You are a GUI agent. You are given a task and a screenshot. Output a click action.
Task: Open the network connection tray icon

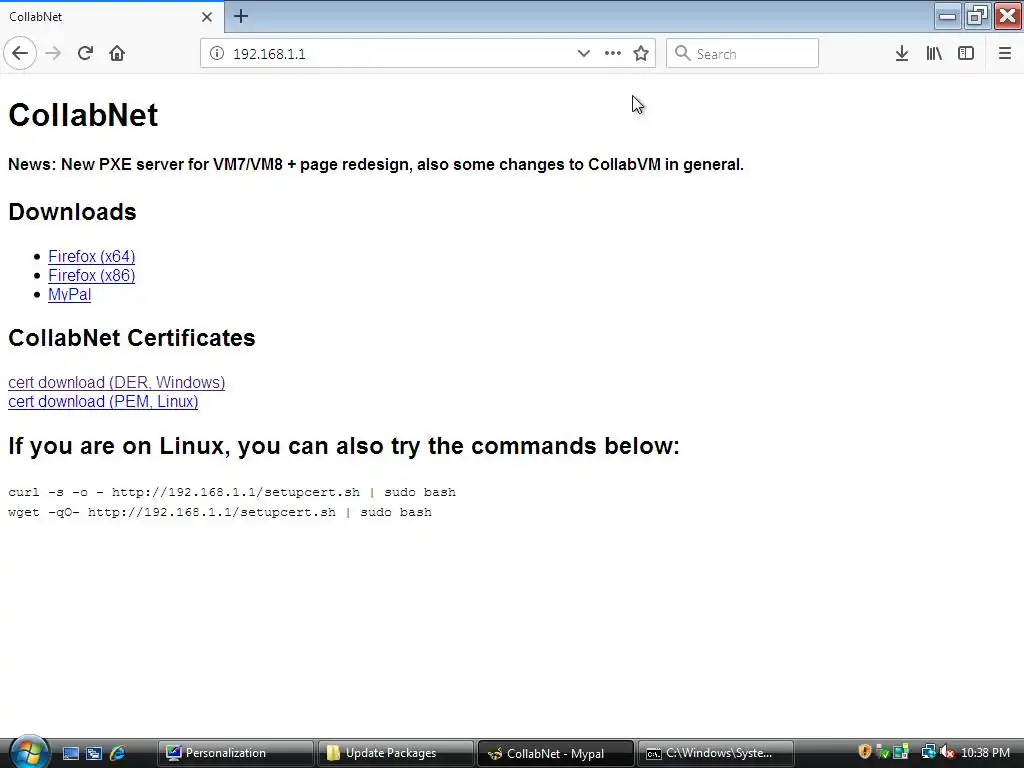pos(928,752)
